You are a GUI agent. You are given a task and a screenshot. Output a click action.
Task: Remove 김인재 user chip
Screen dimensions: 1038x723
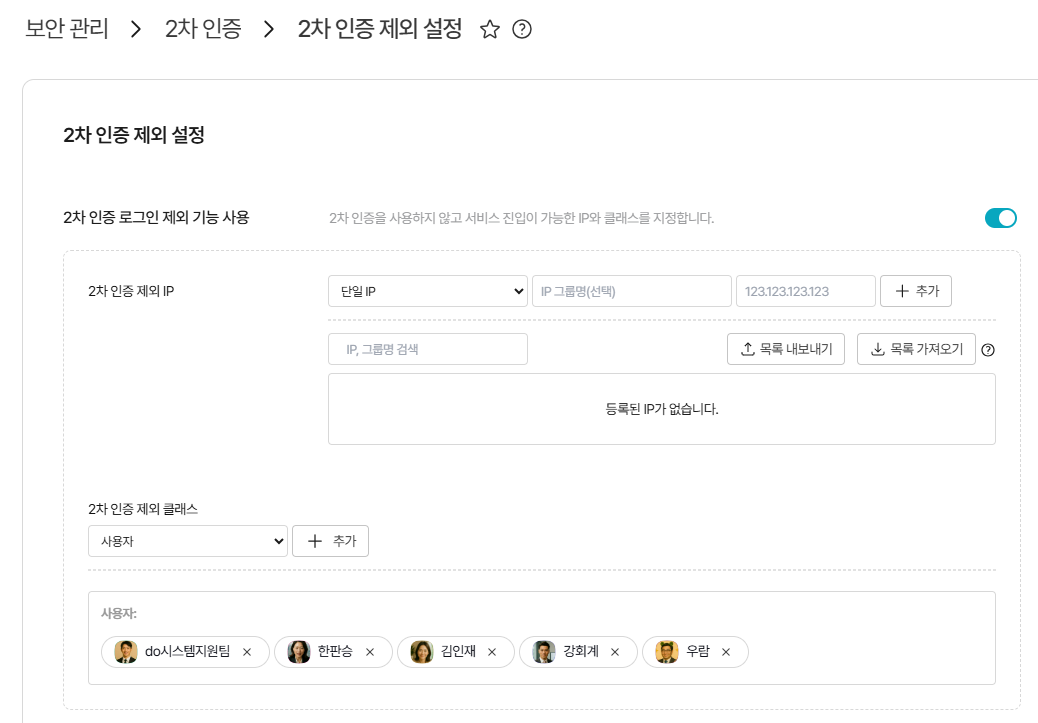[492, 652]
